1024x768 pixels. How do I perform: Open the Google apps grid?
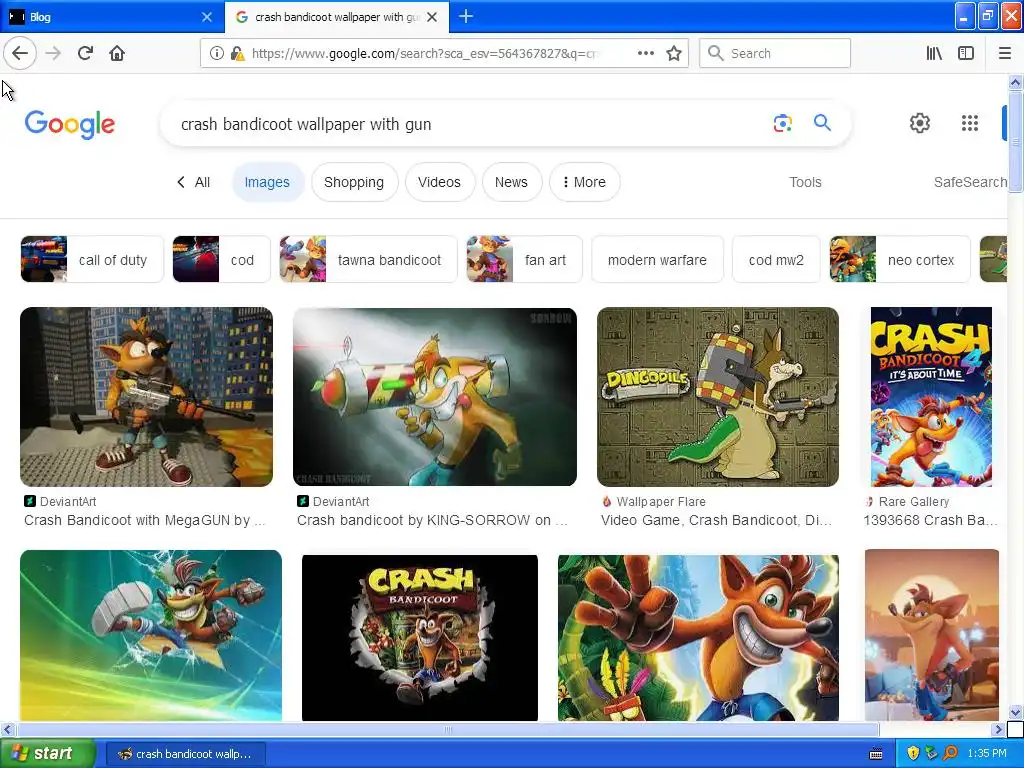coord(970,123)
